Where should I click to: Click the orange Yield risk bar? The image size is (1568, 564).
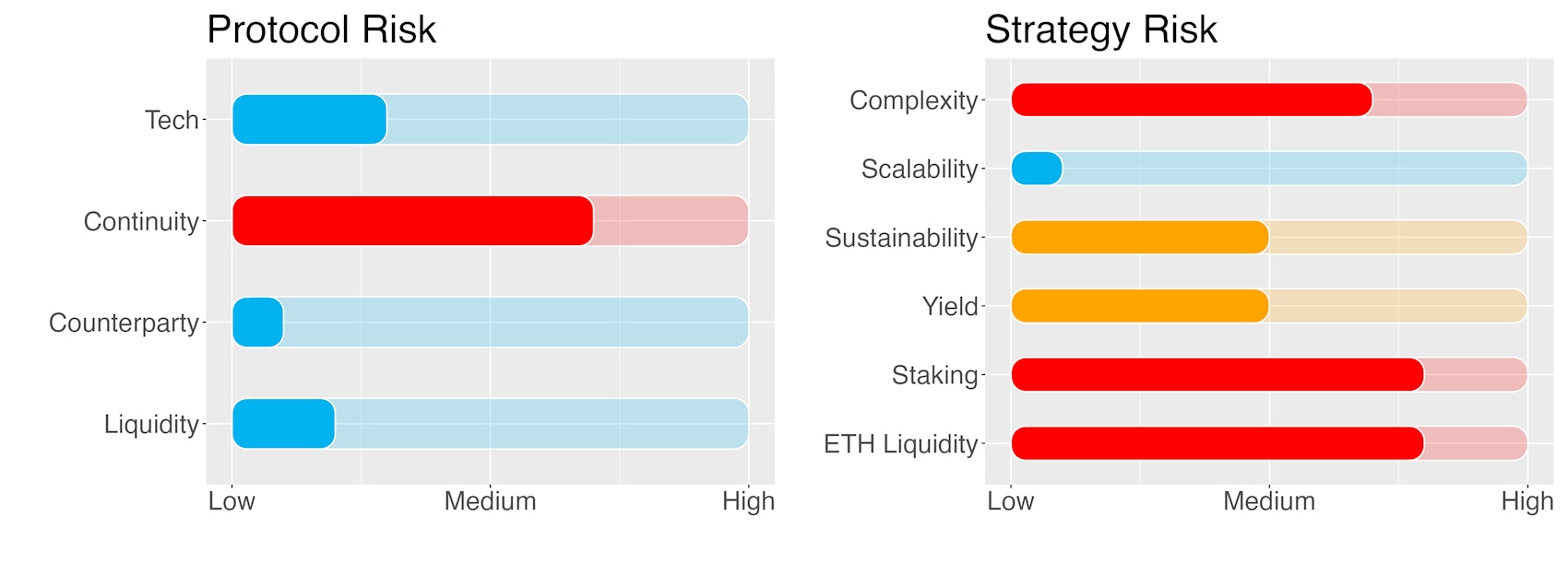pyautogui.click(x=1139, y=306)
